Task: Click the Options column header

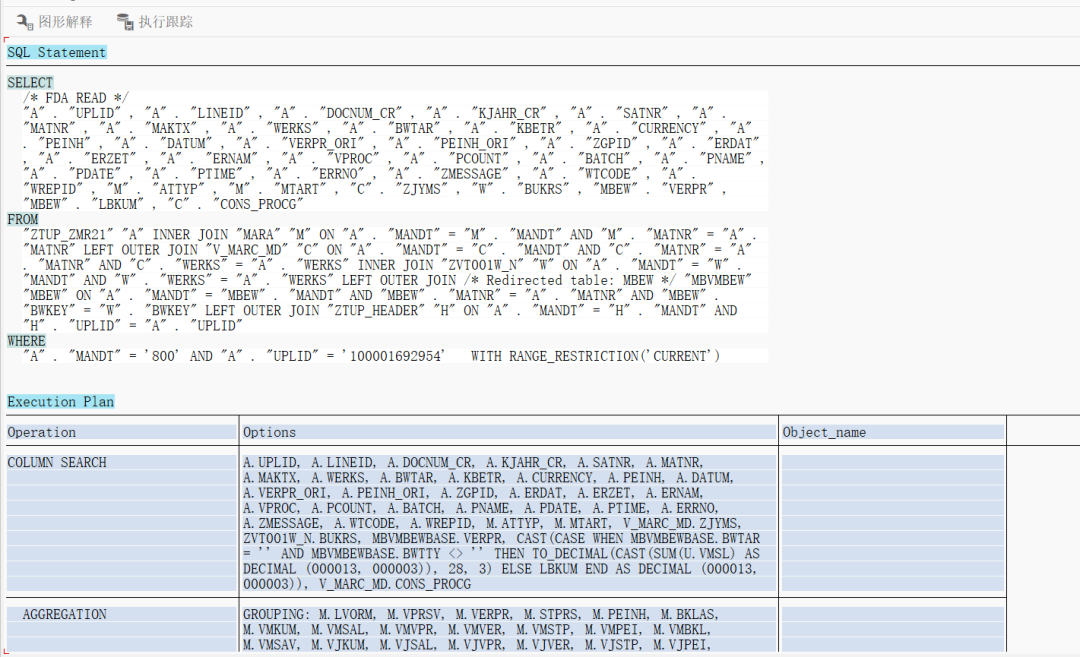Action: tap(509, 432)
